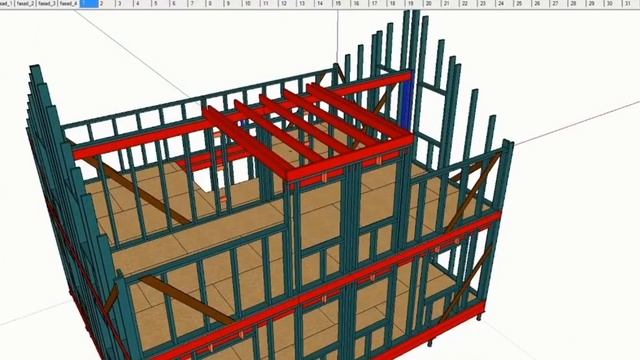Open scene tab 21

tap(451, 4)
